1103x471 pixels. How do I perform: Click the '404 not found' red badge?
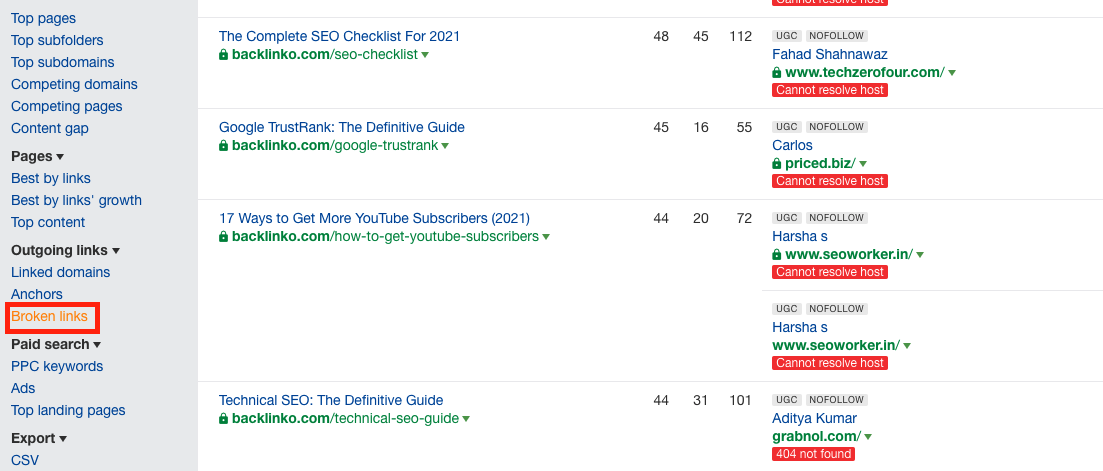pyautogui.click(x=813, y=454)
